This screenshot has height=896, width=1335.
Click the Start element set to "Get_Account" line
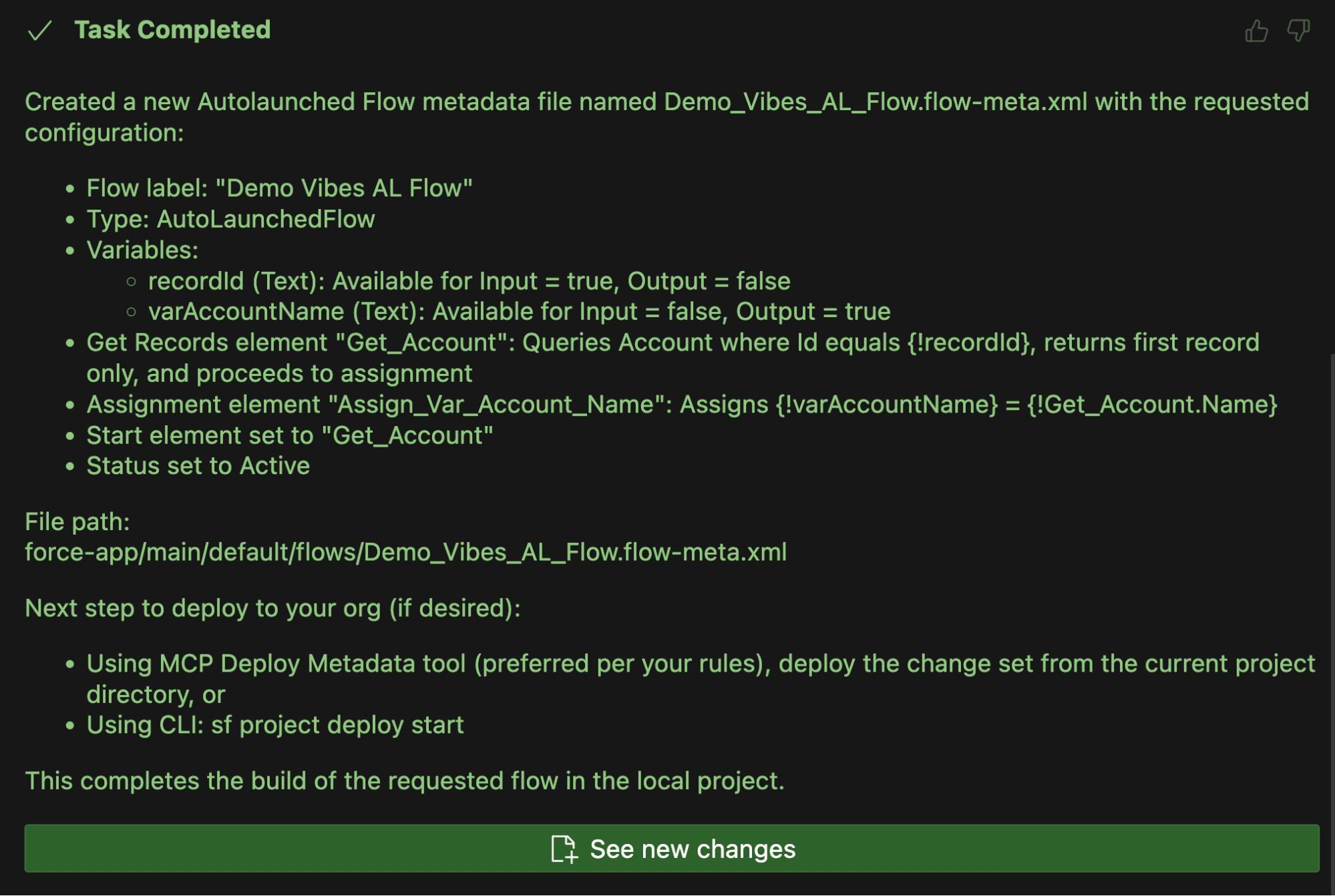click(x=289, y=435)
